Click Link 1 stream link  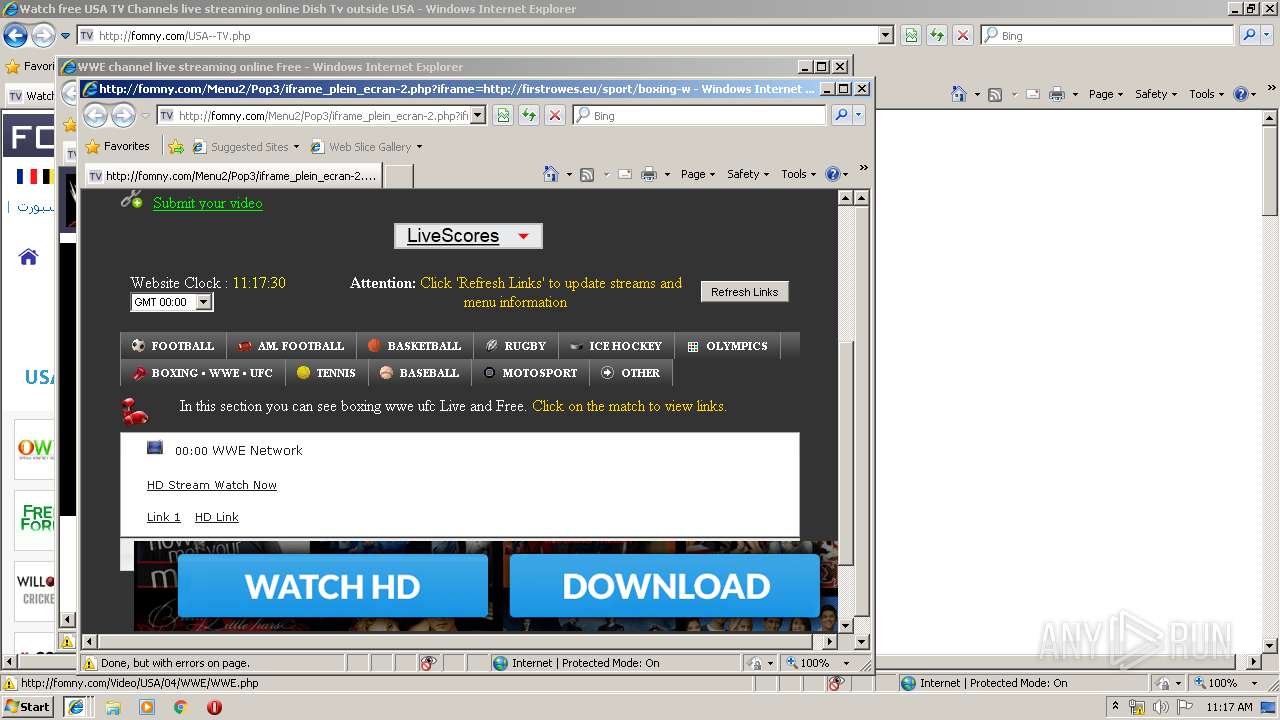point(164,517)
